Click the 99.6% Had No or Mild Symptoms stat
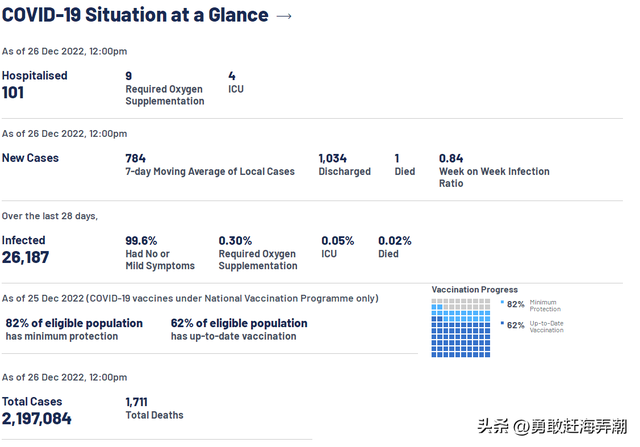 141,241
